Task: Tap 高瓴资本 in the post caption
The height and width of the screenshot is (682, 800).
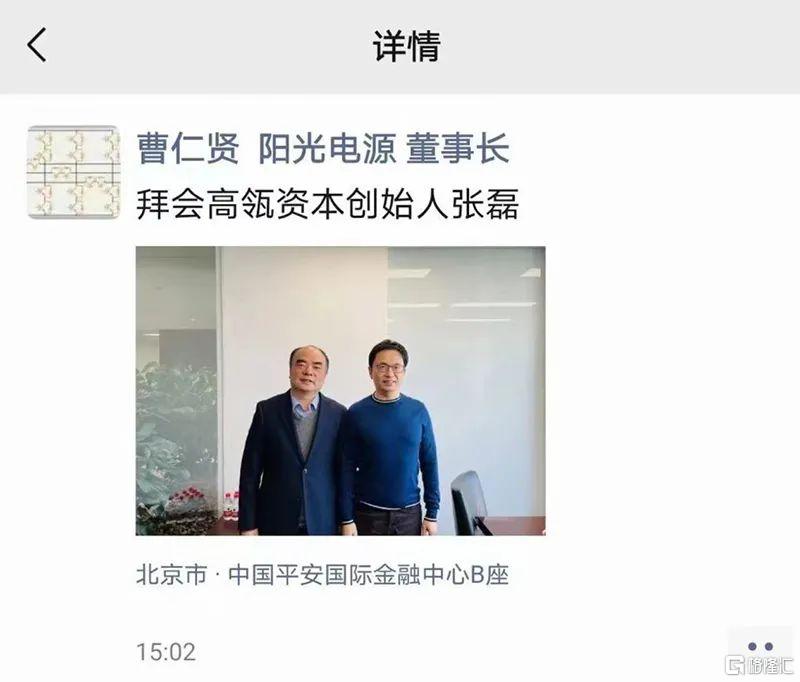Action: tap(275, 205)
